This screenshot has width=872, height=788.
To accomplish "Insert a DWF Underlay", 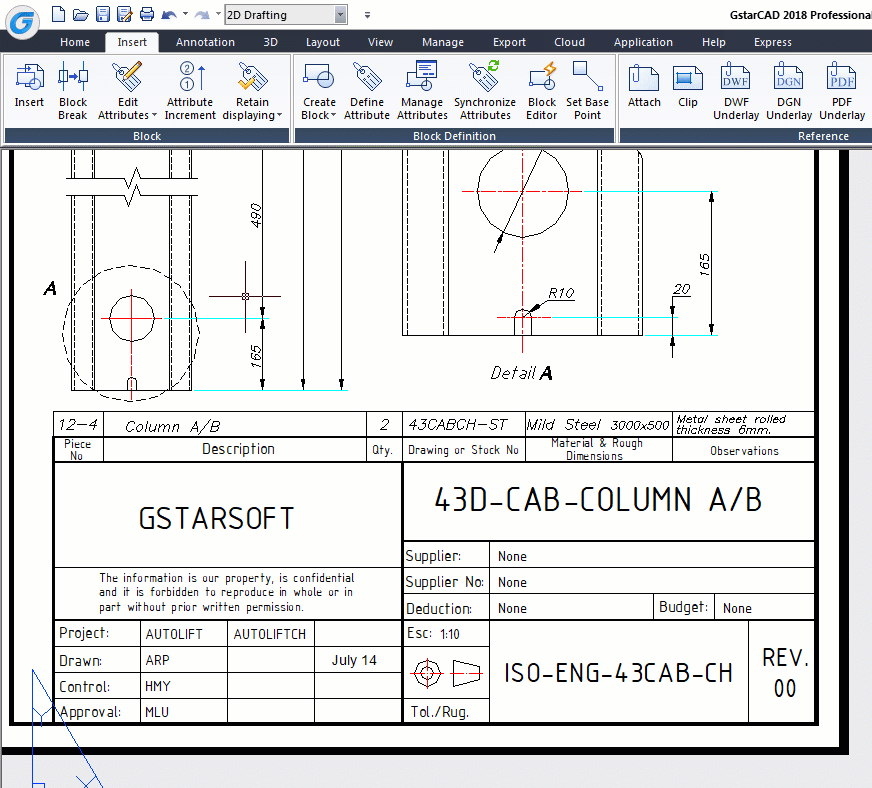I will [736, 78].
